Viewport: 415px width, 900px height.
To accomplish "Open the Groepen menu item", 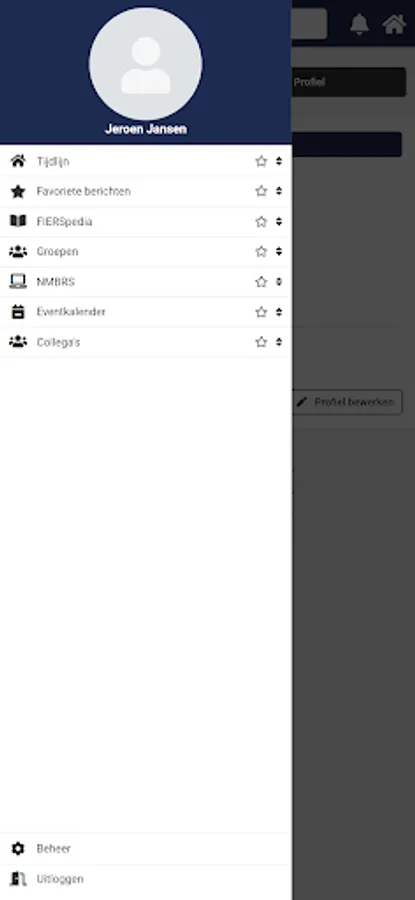I will tap(146, 251).
